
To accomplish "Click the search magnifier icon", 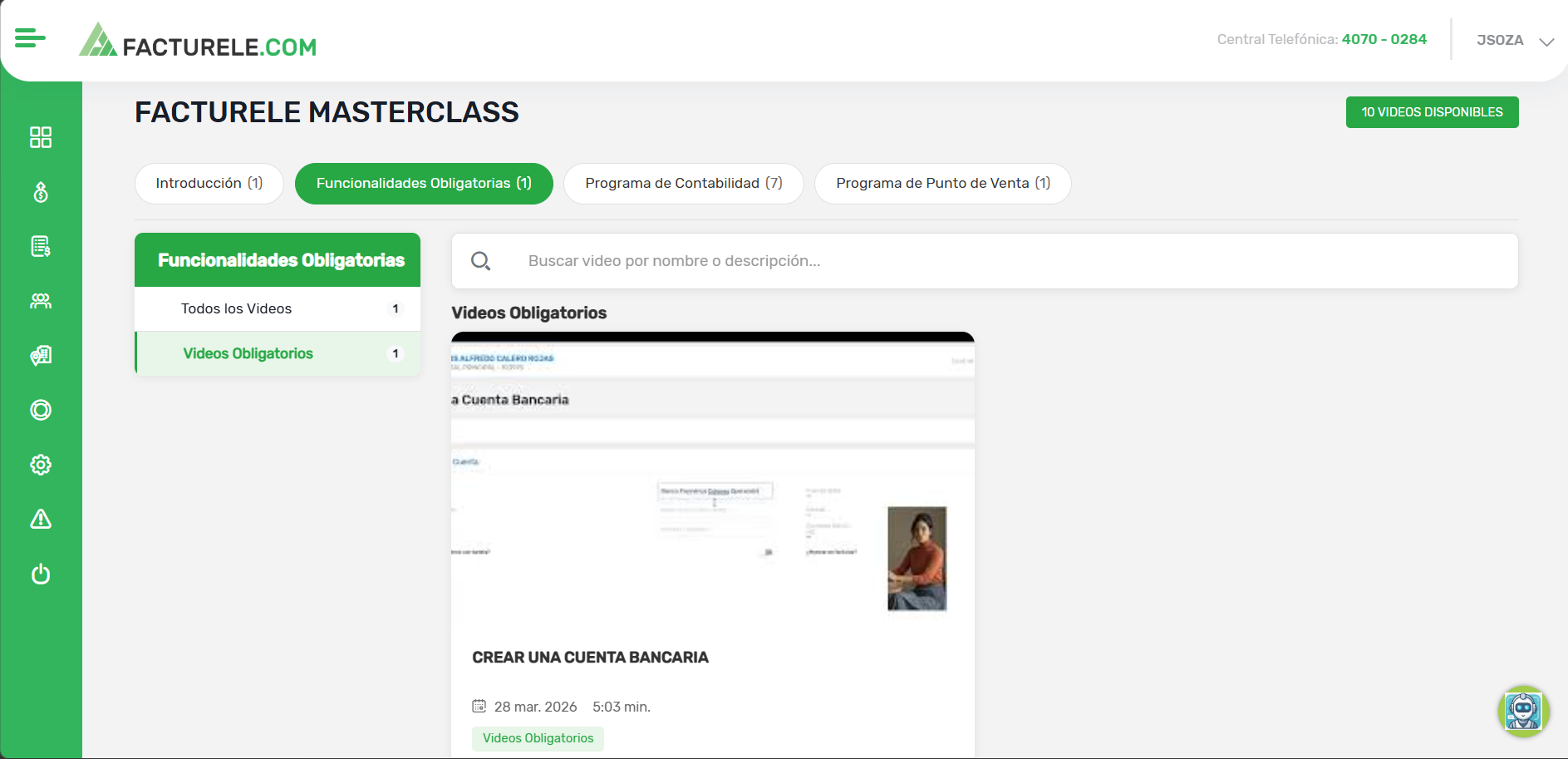I will point(480,261).
